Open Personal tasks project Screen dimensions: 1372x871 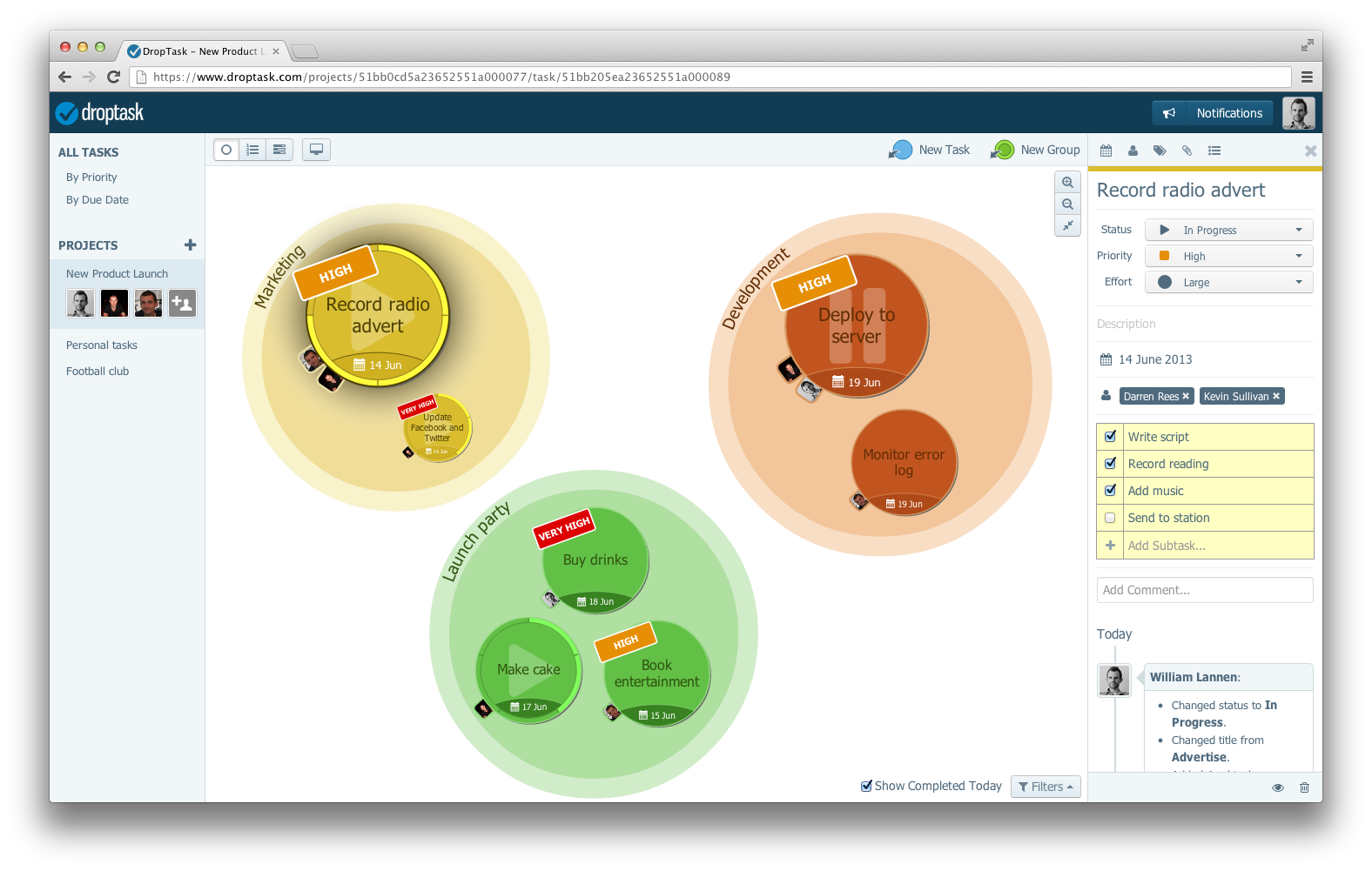click(x=102, y=345)
